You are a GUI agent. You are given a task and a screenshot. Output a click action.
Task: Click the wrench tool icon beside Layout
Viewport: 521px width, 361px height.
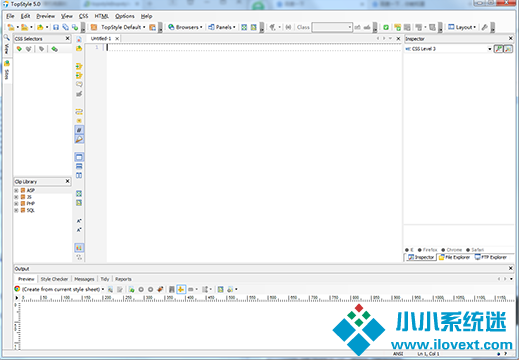coord(485,27)
